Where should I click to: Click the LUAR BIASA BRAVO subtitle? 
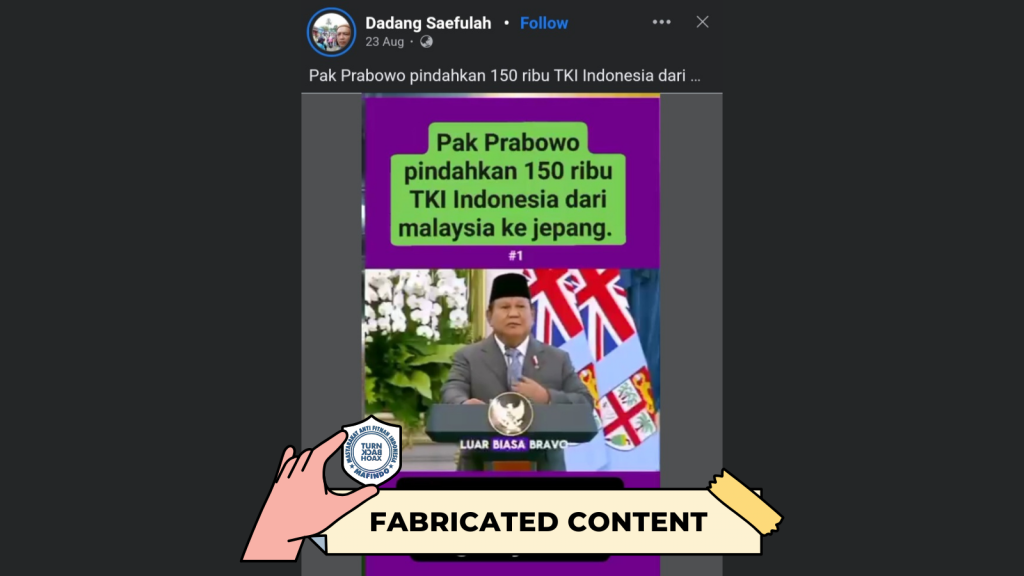tap(514, 445)
